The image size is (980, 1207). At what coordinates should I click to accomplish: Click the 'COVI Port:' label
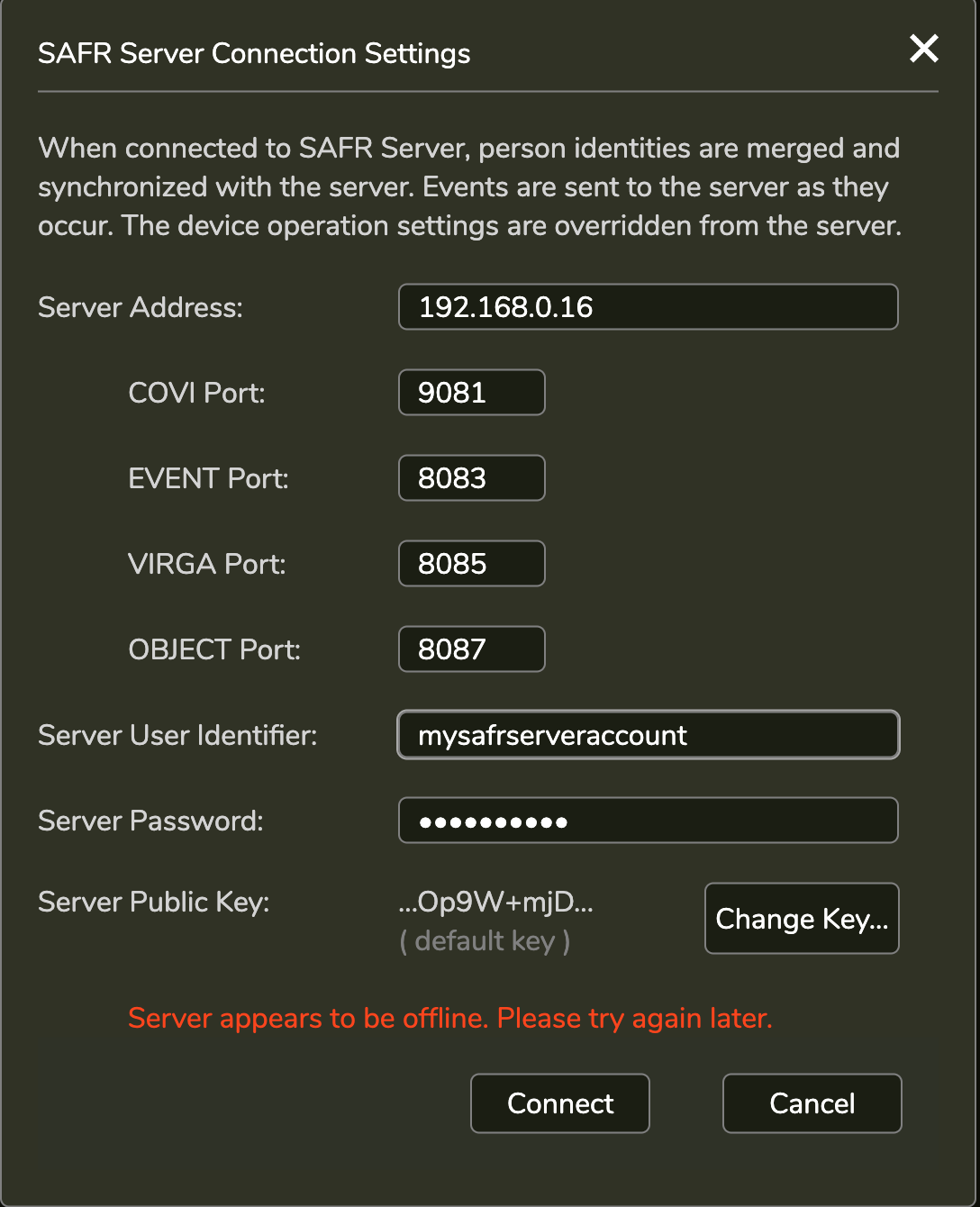click(x=196, y=393)
